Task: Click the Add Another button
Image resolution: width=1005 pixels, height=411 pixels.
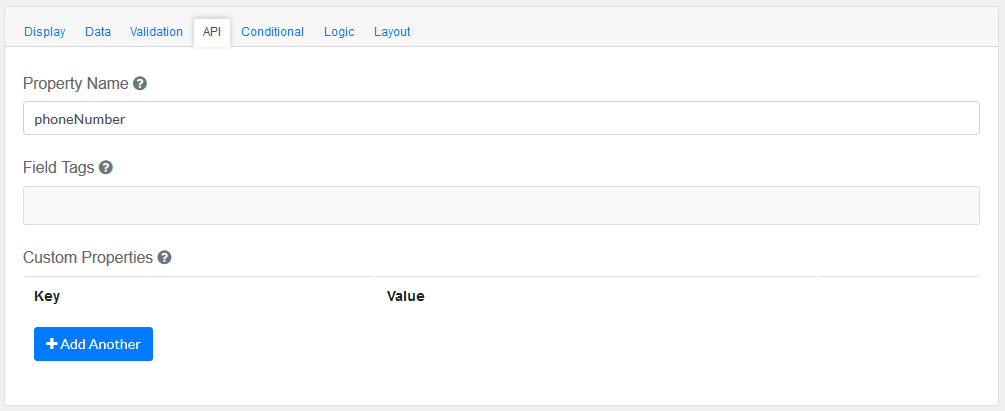Action: [x=93, y=344]
